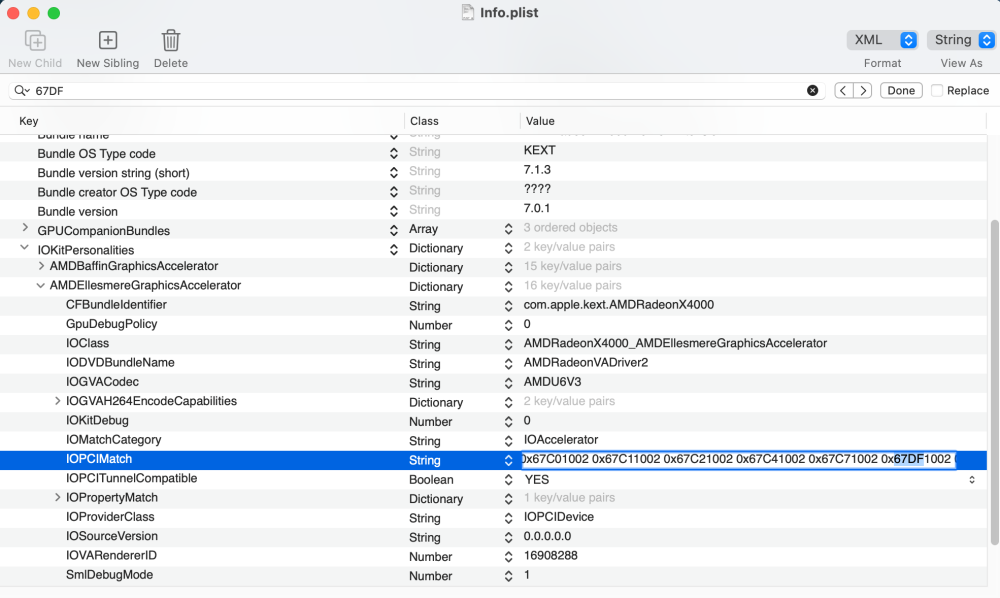
Task: Select the SmlDebugMode key row
Action: click(109, 575)
